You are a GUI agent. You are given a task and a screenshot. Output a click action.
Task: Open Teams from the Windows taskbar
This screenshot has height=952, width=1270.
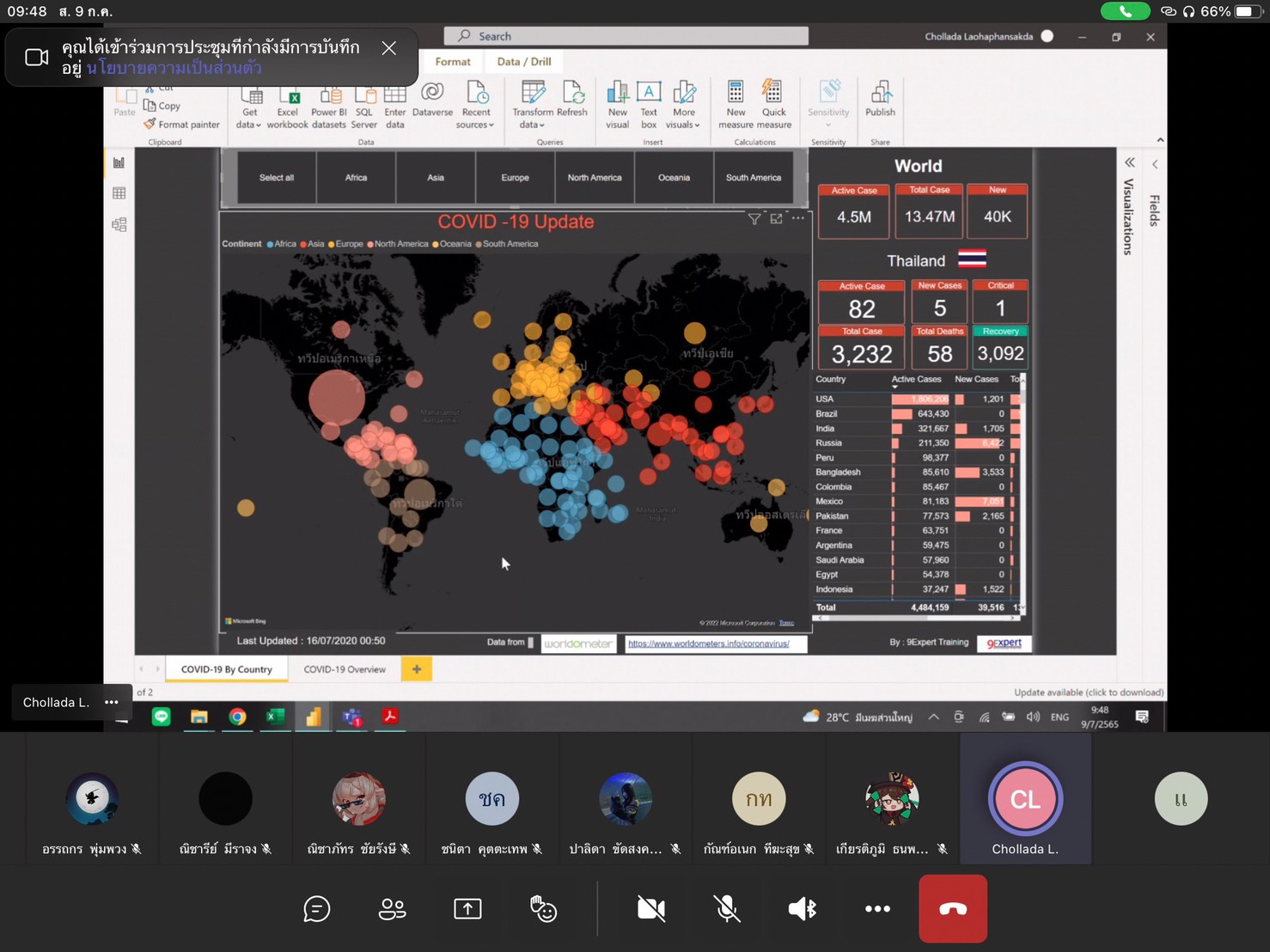(x=352, y=717)
